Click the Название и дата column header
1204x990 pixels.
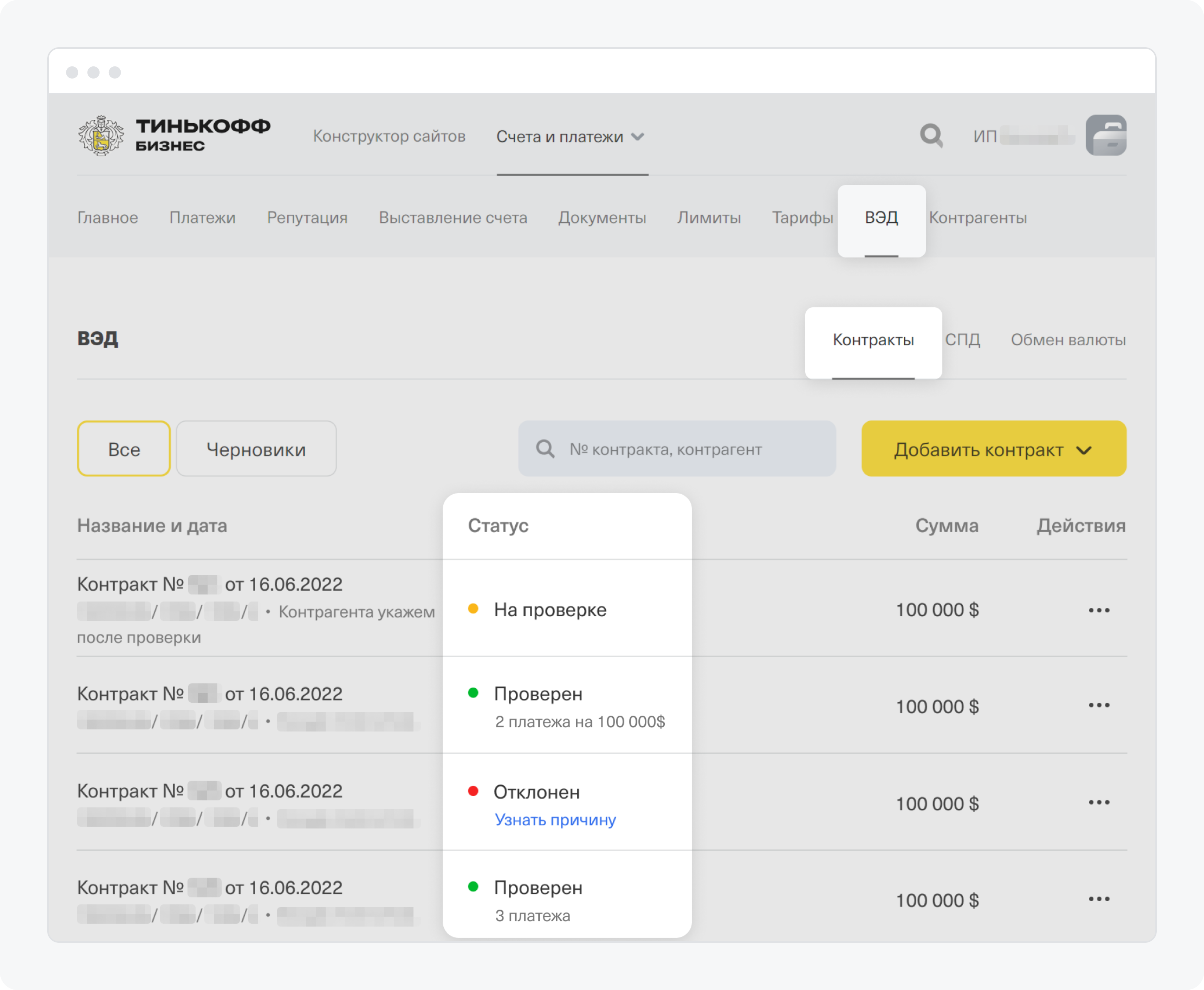click(152, 525)
